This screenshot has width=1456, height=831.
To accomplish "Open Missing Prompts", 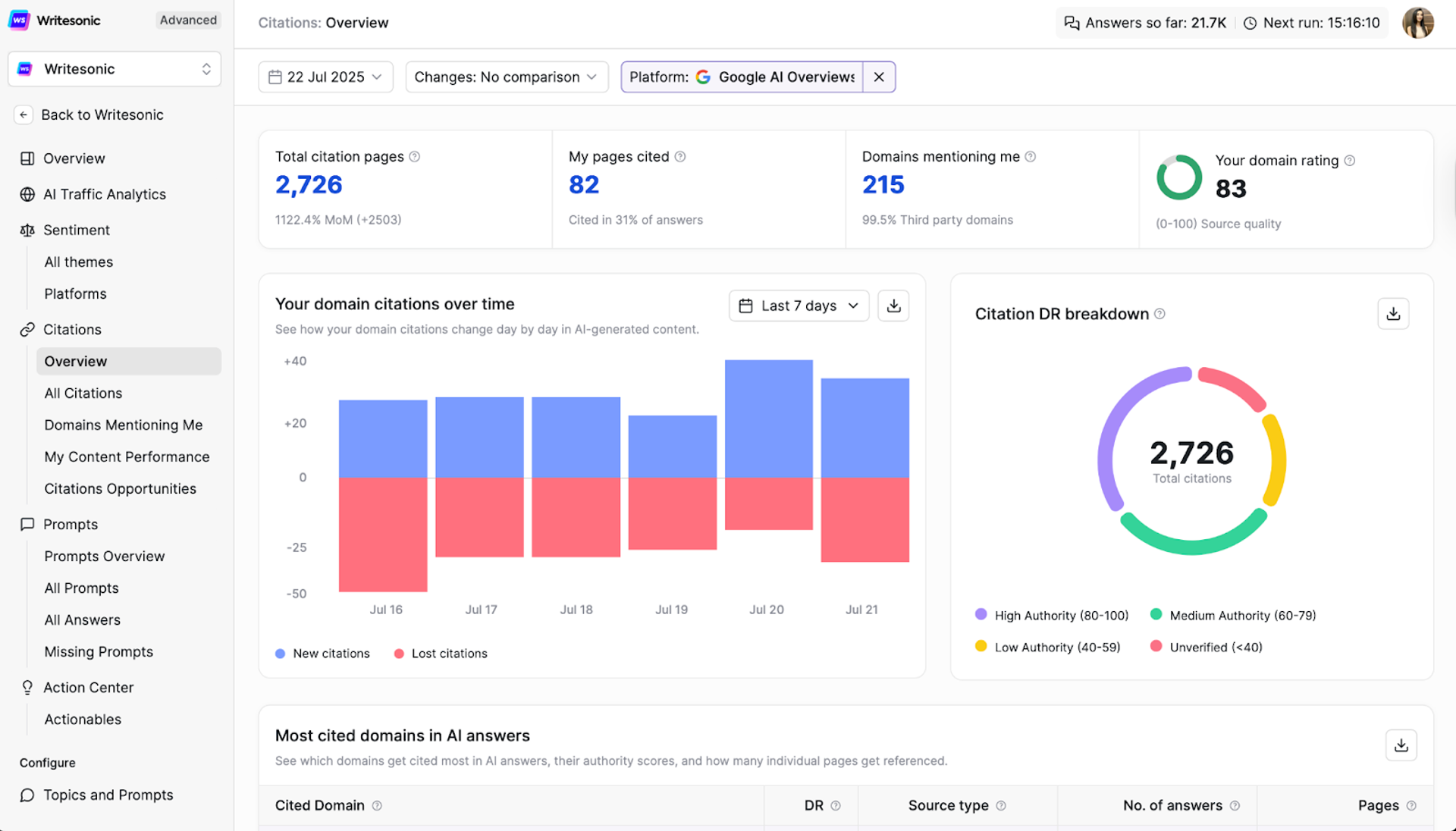I will [99, 651].
